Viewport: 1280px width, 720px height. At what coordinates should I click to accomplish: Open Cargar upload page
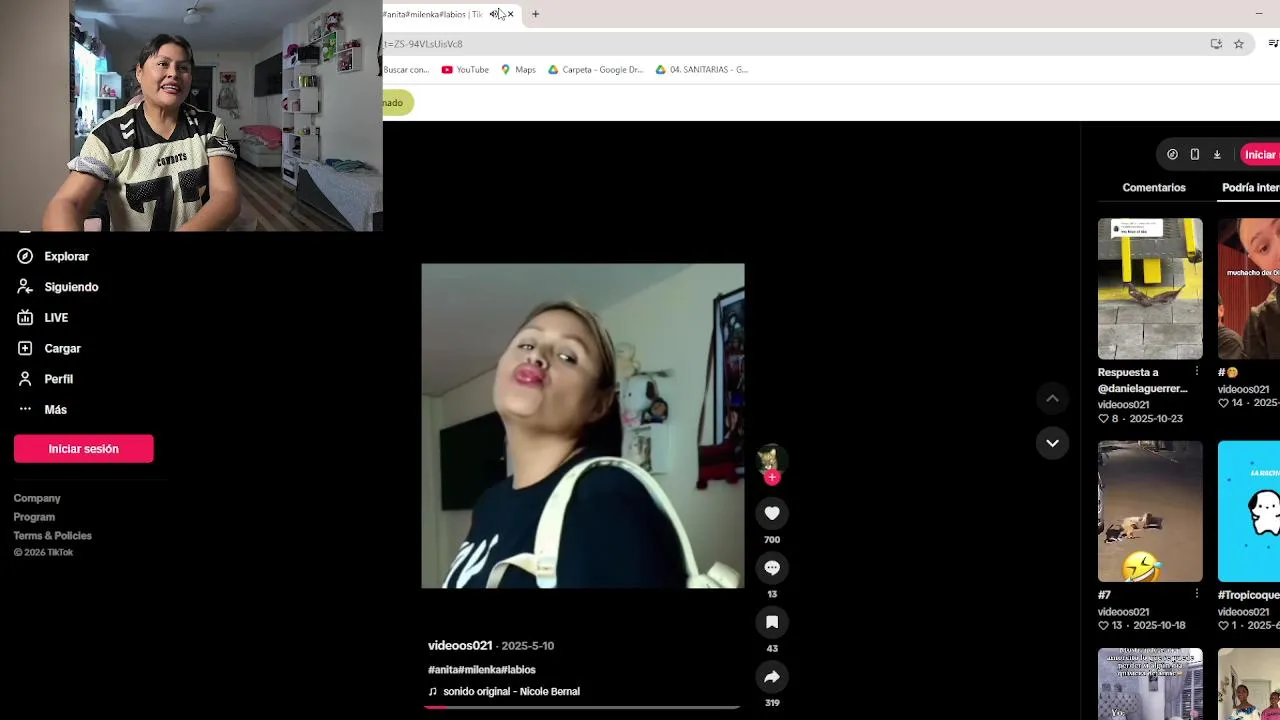pos(49,348)
